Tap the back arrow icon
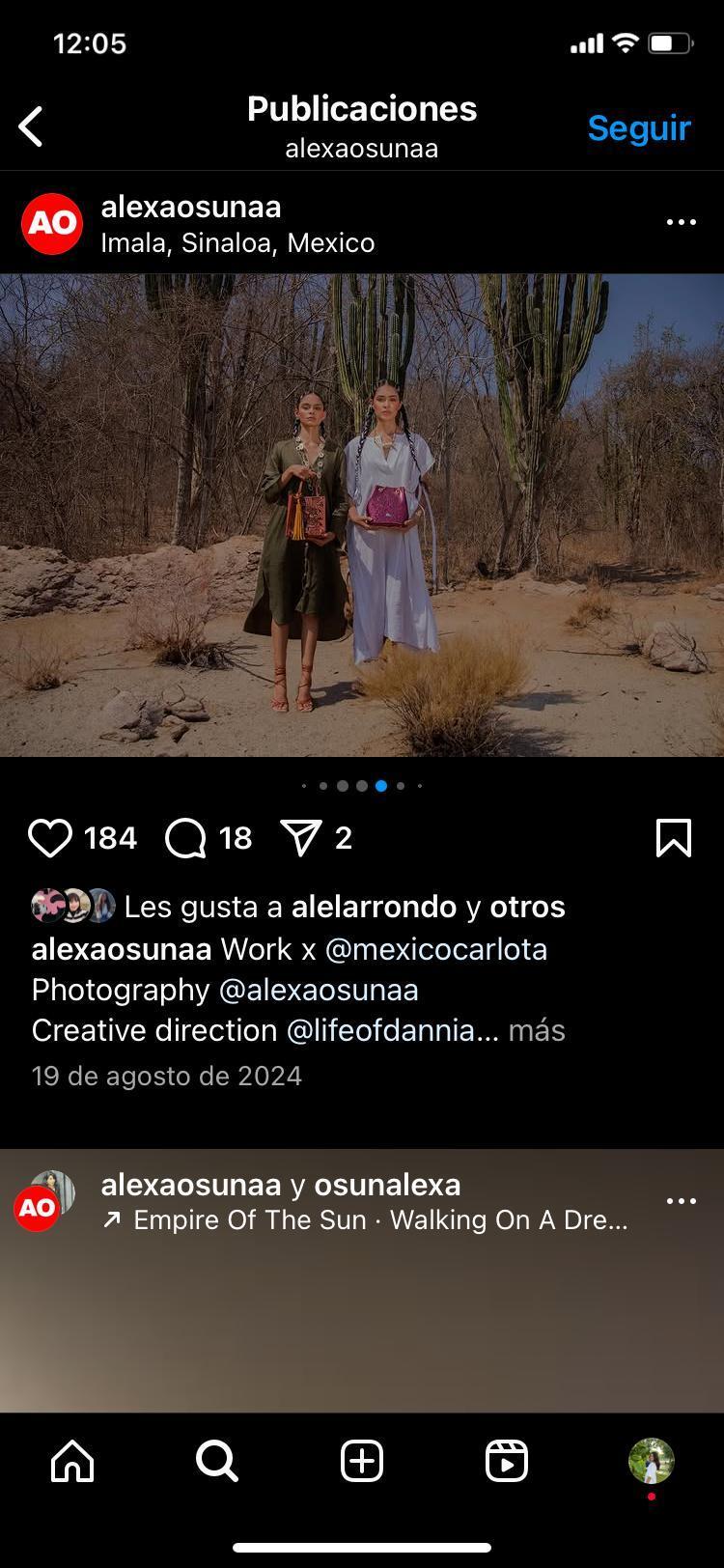724x1568 pixels. pos(31,127)
